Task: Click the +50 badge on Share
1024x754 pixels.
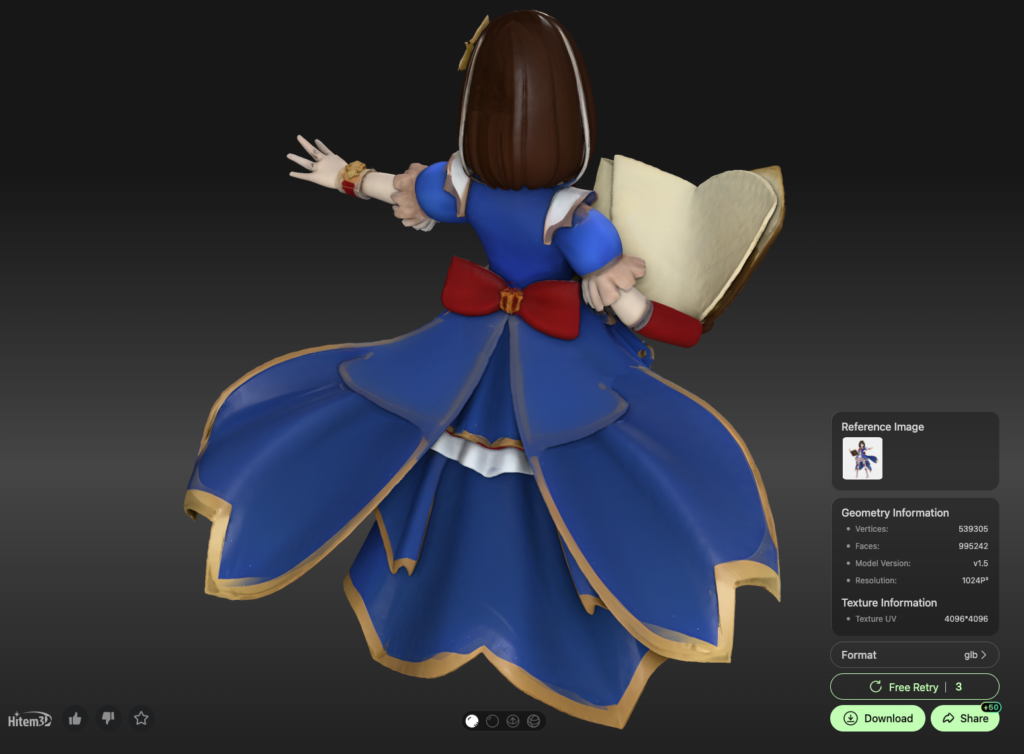Action: [x=990, y=707]
